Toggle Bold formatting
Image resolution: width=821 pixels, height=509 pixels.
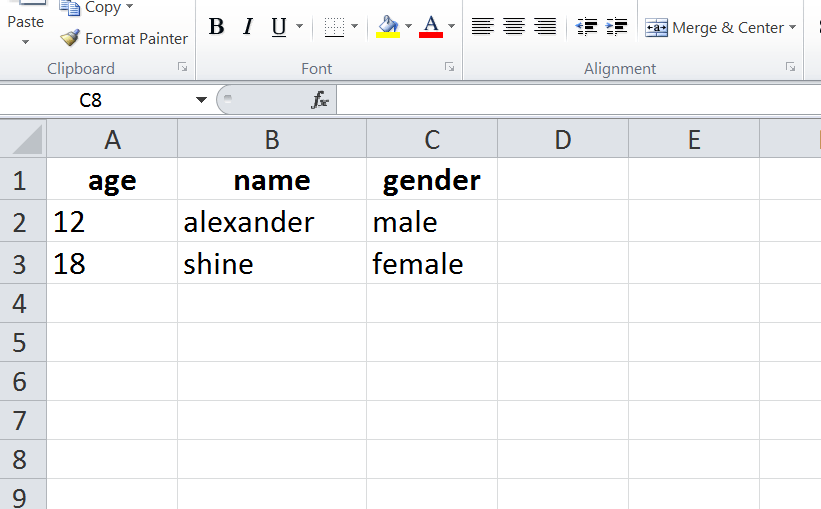click(216, 27)
